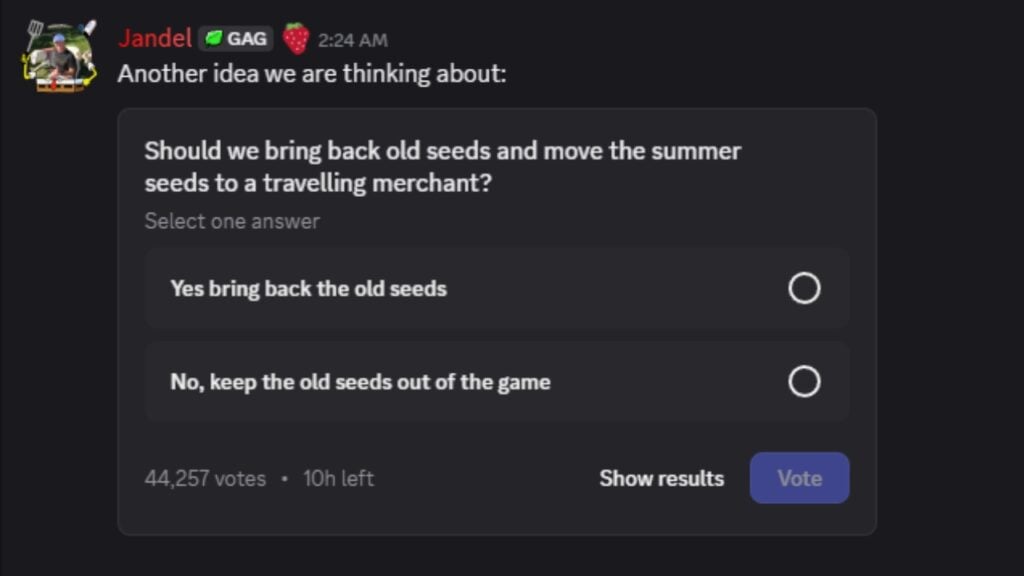Select the radio circle for No option
1024x576 pixels.
coord(804,382)
